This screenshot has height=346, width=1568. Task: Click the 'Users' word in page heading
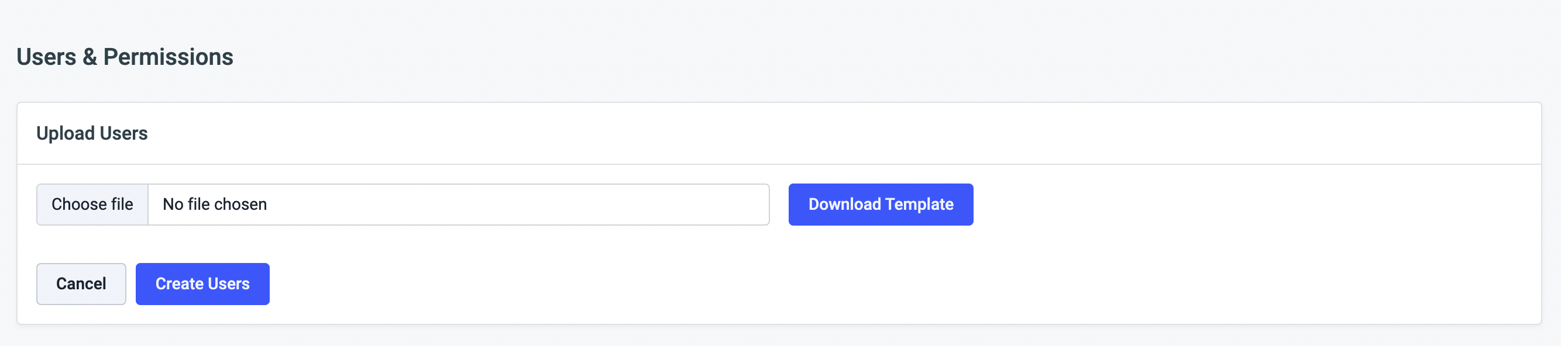(46, 57)
